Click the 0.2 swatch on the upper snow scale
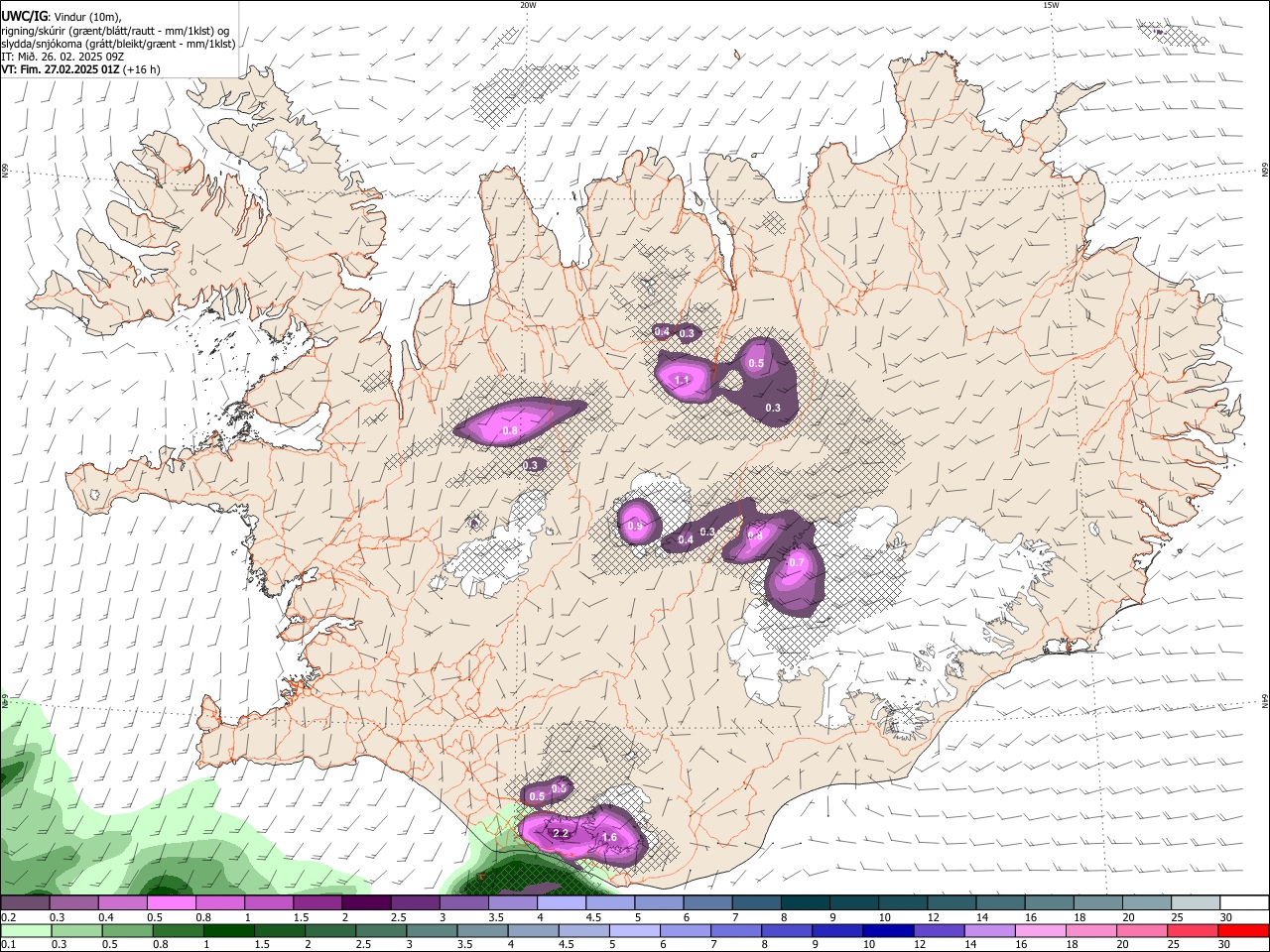This screenshot has width=1270, height=952. pos(26,903)
